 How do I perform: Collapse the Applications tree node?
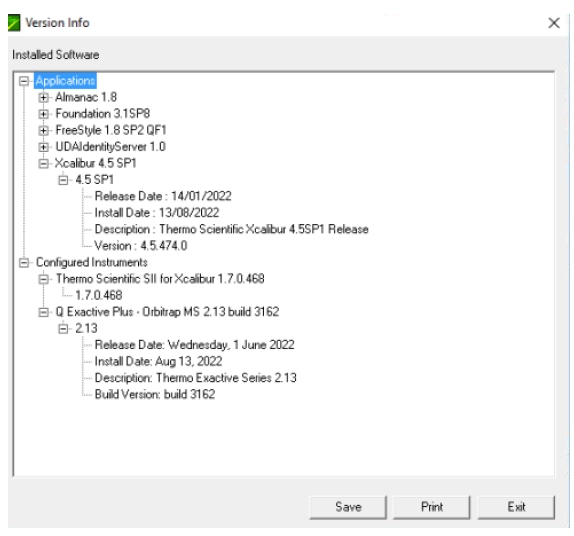(x=24, y=81)
